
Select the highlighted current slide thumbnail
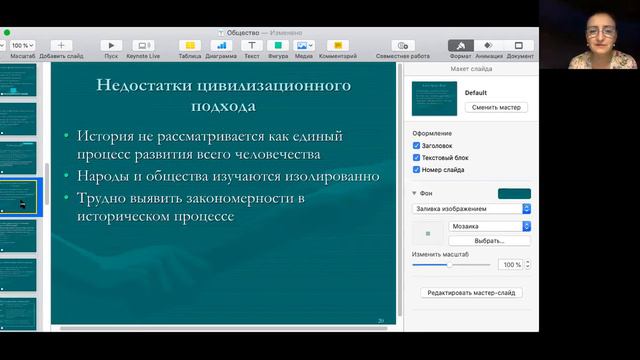click(x=18, y=197)
